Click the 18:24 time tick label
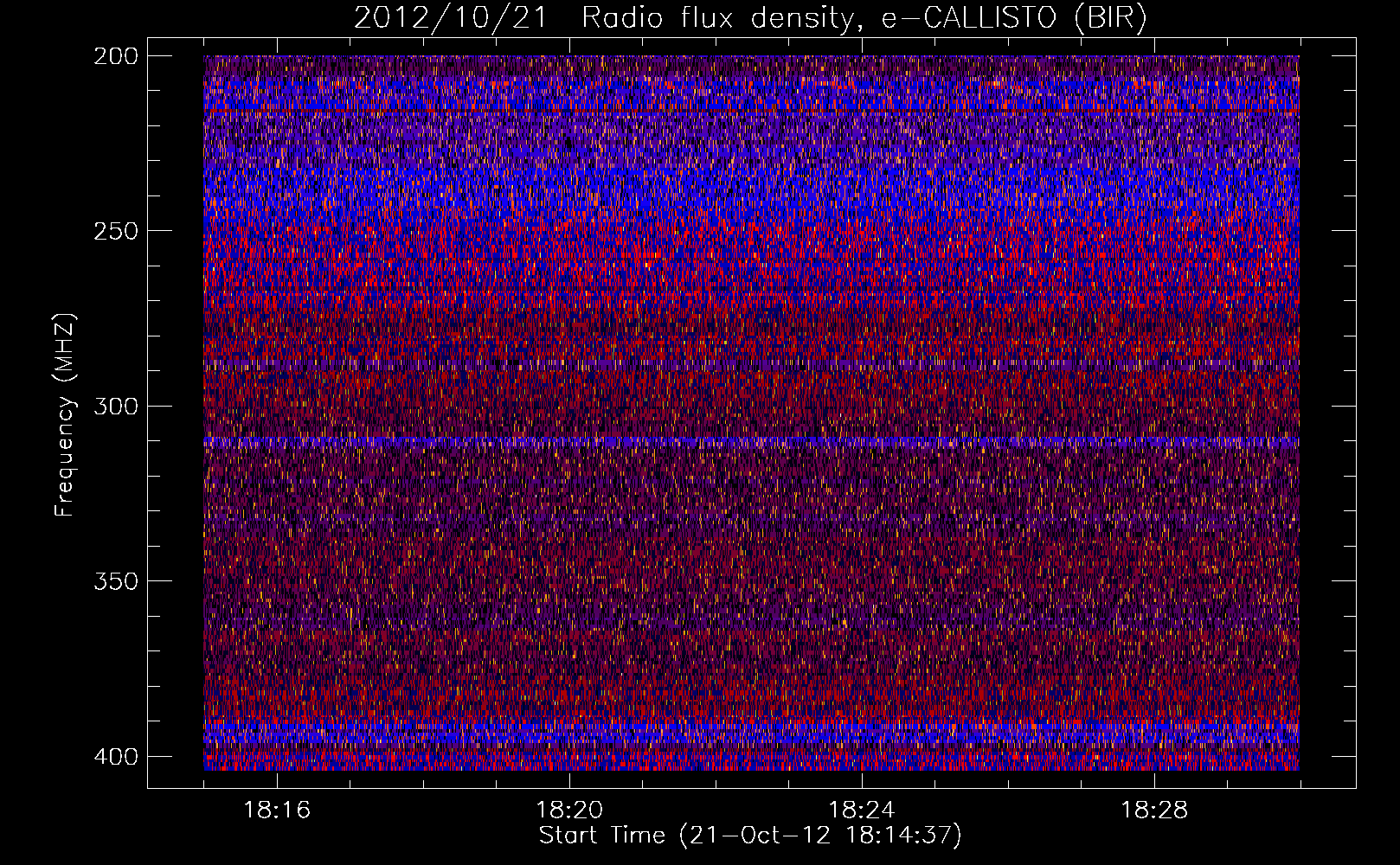The height and width of the screenshot is (865, 1400). (x=862, y=811)
